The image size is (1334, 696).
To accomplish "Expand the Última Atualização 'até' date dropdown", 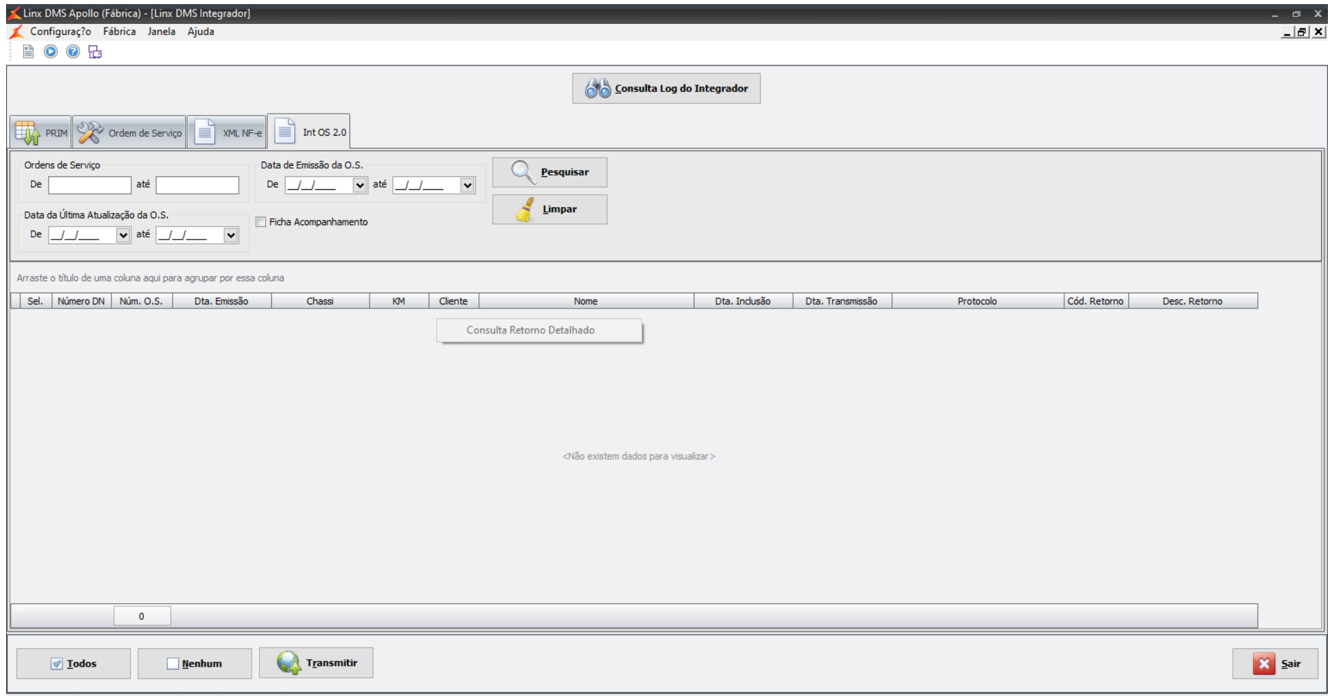I will [x=231, y=235].
